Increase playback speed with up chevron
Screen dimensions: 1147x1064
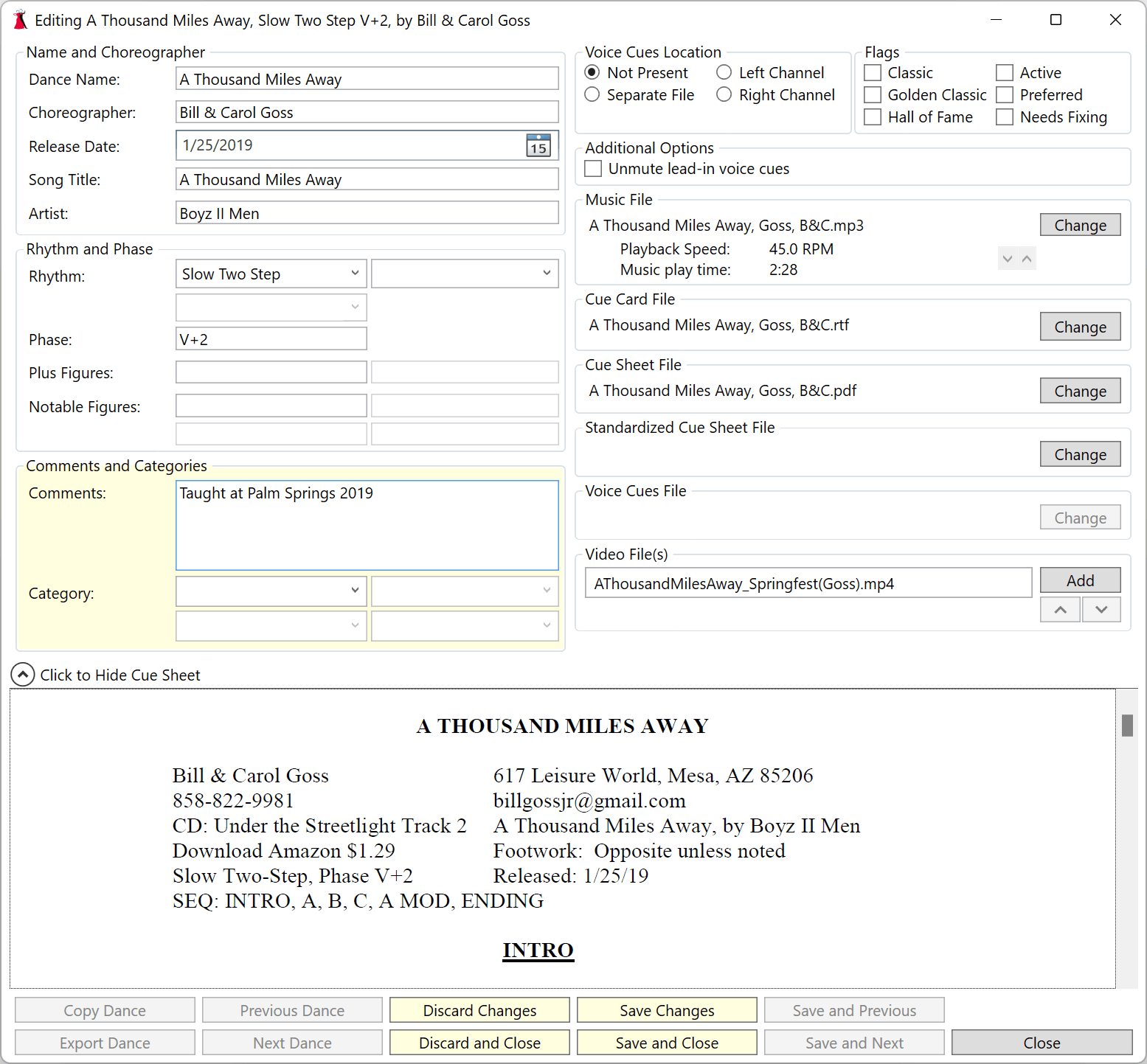[x=1027, y=259]
